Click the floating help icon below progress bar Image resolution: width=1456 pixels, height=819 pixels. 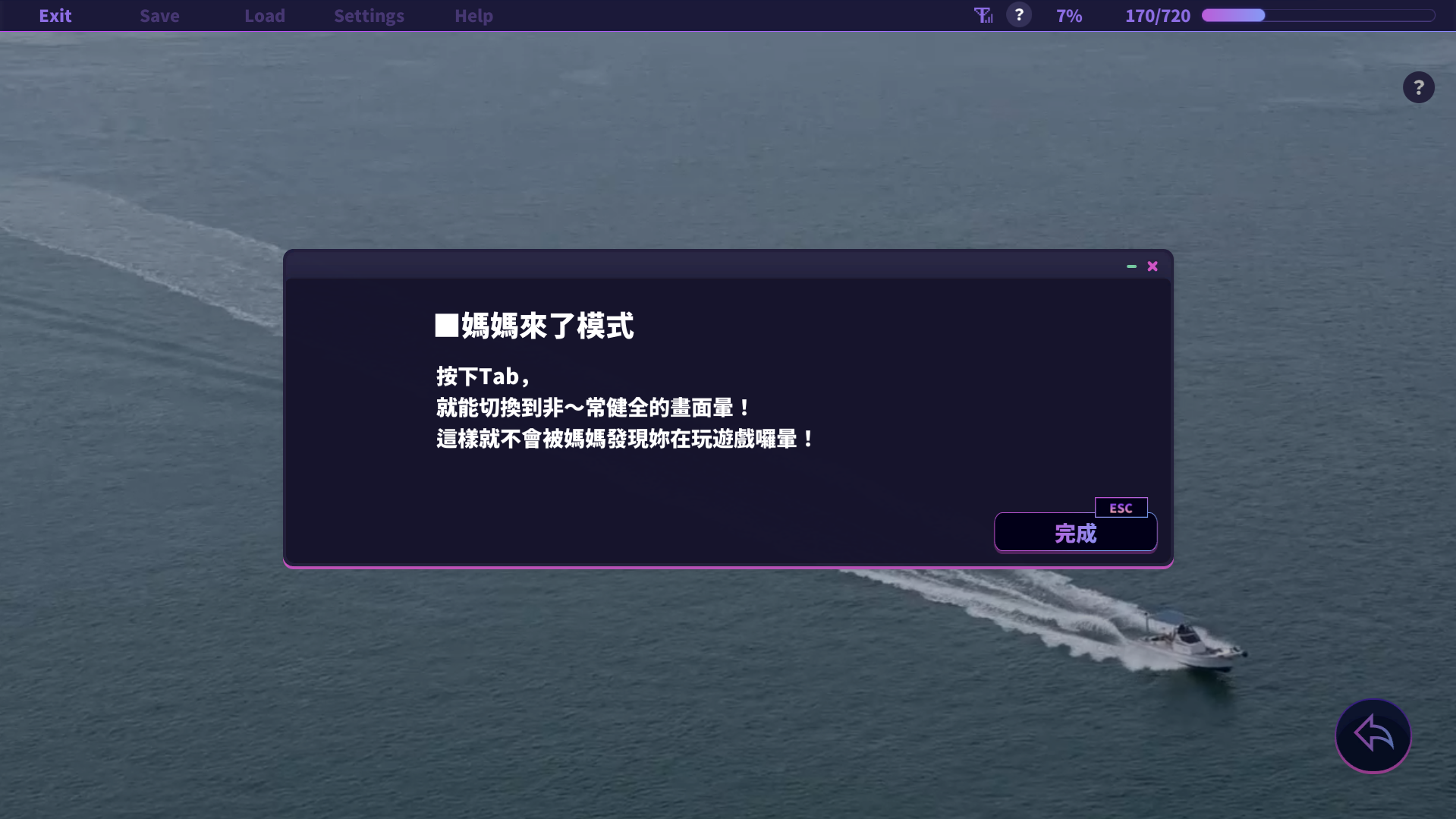(x=1418, y=87)
